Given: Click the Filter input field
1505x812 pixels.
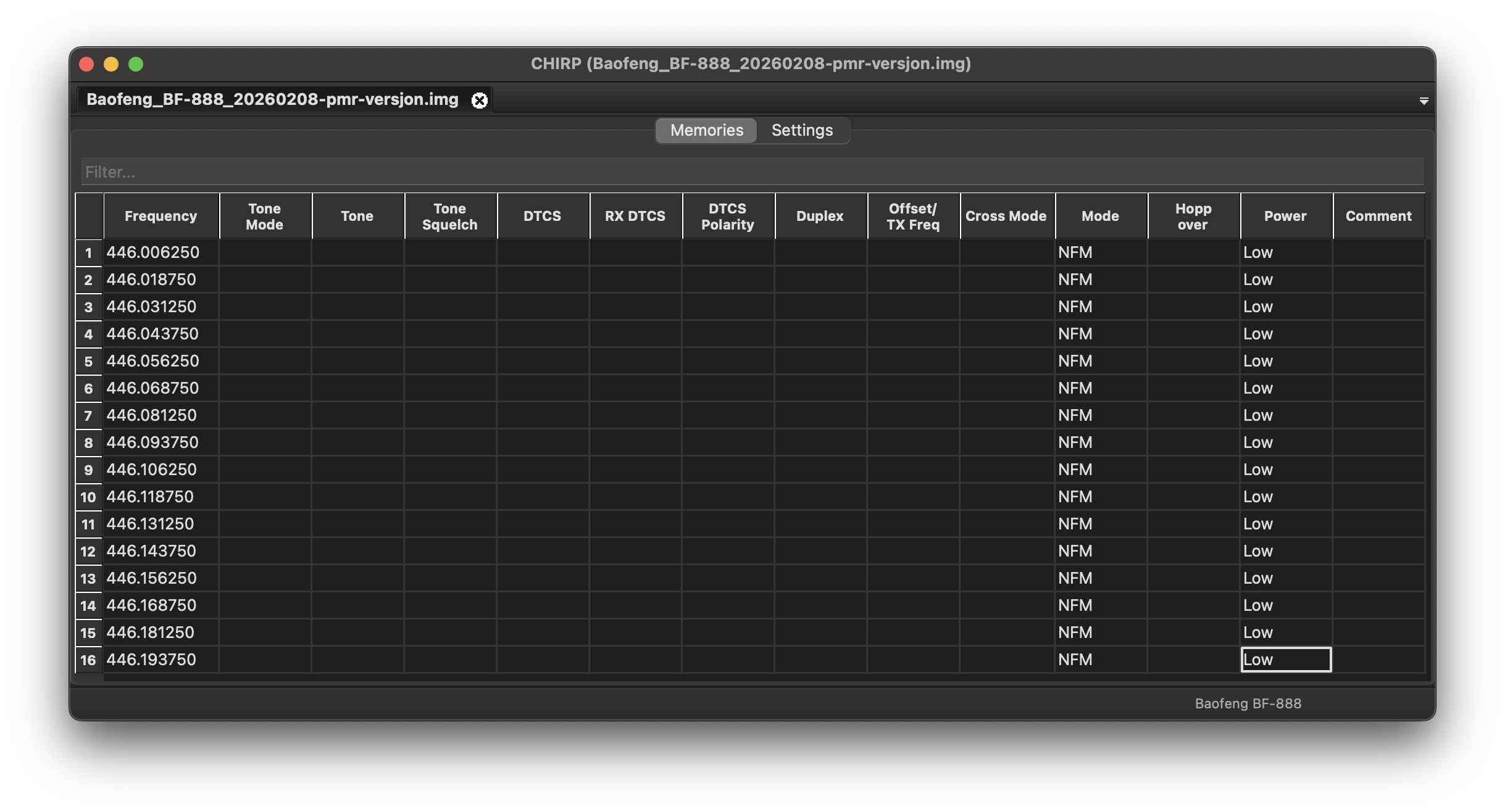Looking at the screenshot, I should [x=752, y=172].
